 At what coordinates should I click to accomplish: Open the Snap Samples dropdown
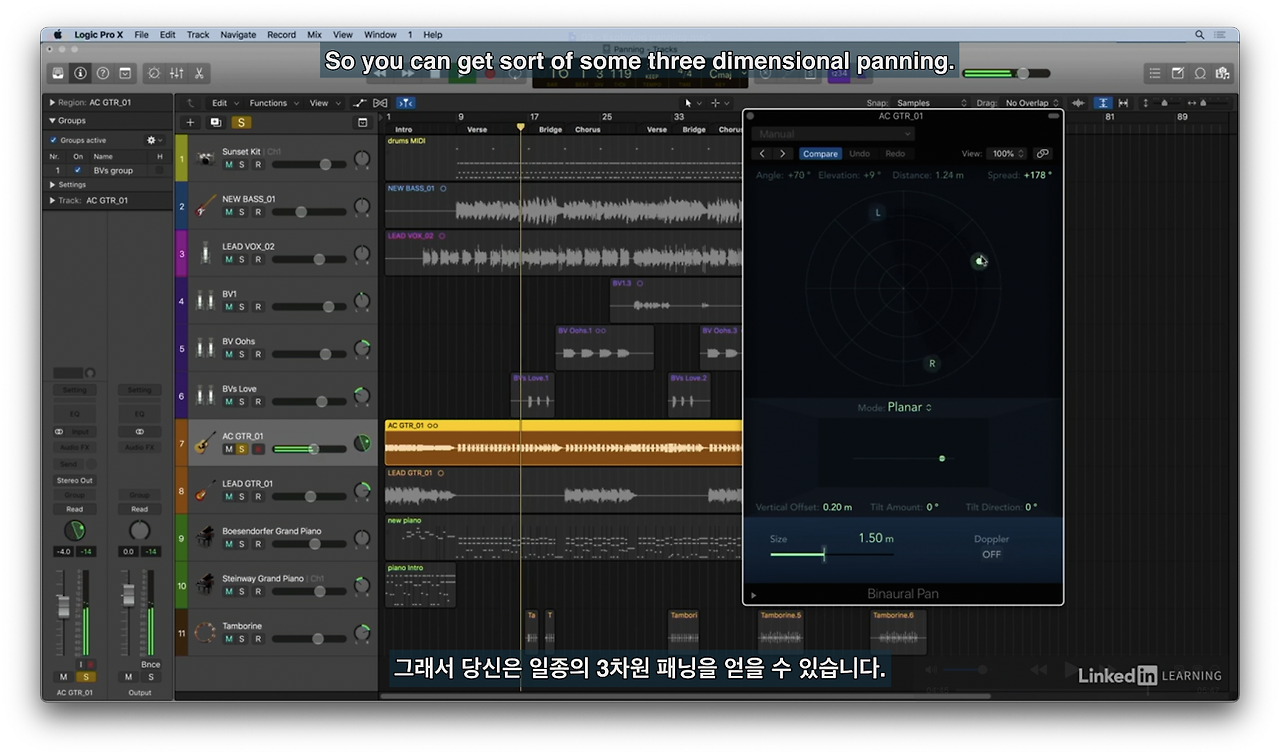[932, 103]
